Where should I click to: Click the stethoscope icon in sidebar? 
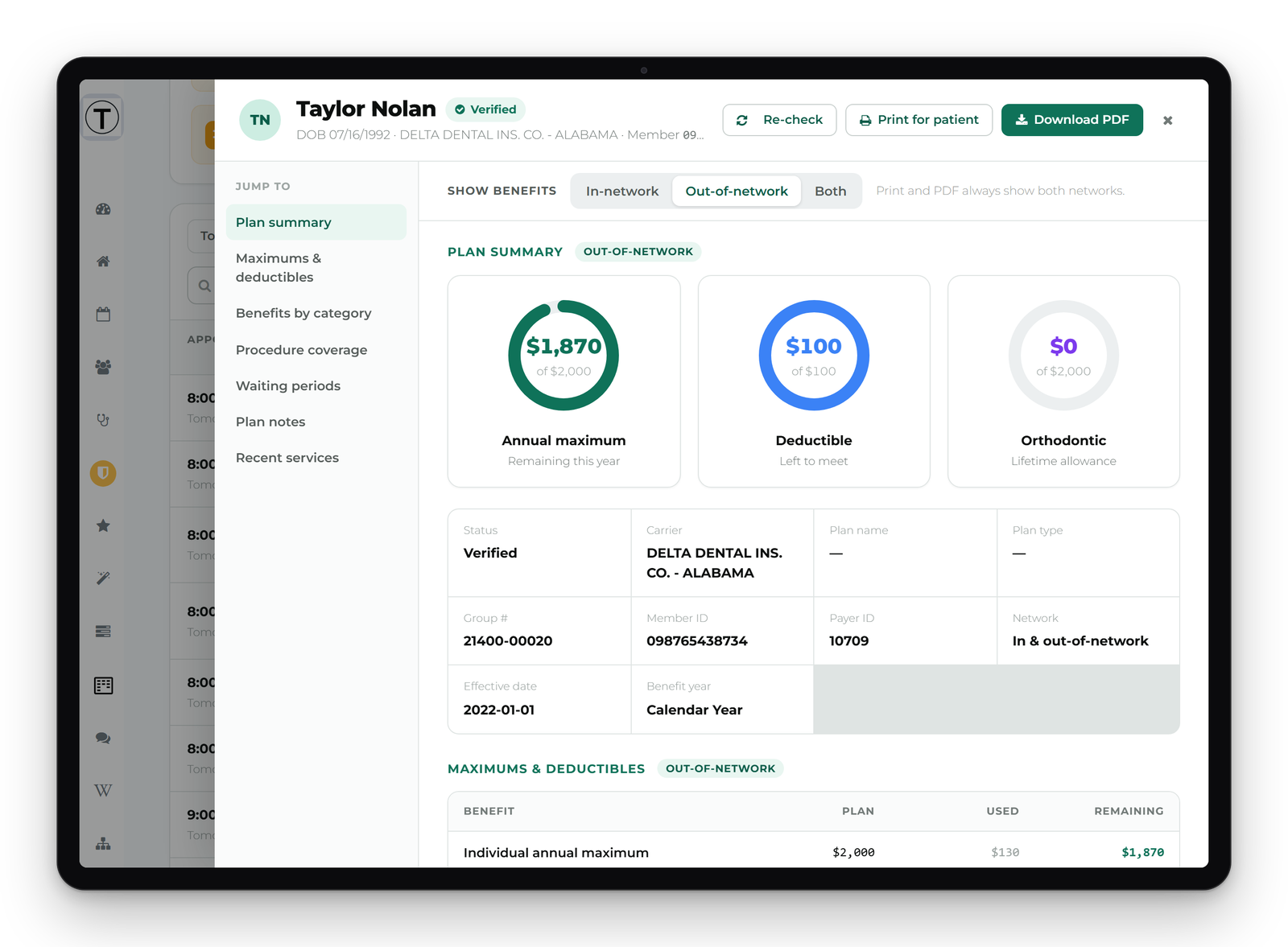click(x=103, y=420)
